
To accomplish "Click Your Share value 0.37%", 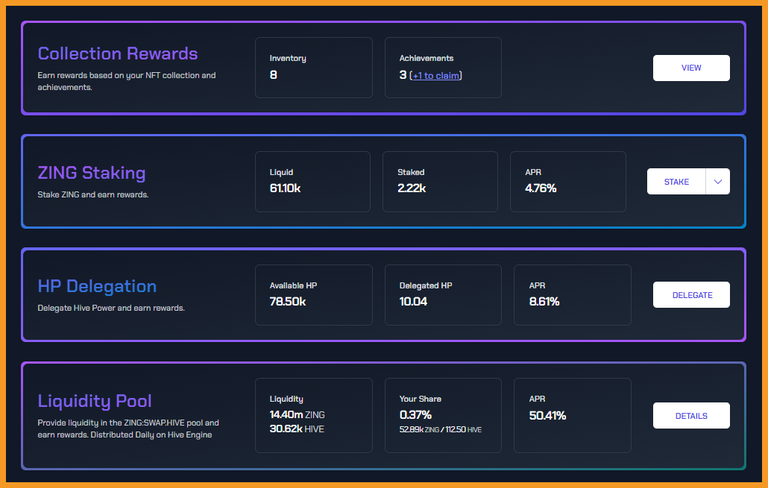I will click(415, 415).
